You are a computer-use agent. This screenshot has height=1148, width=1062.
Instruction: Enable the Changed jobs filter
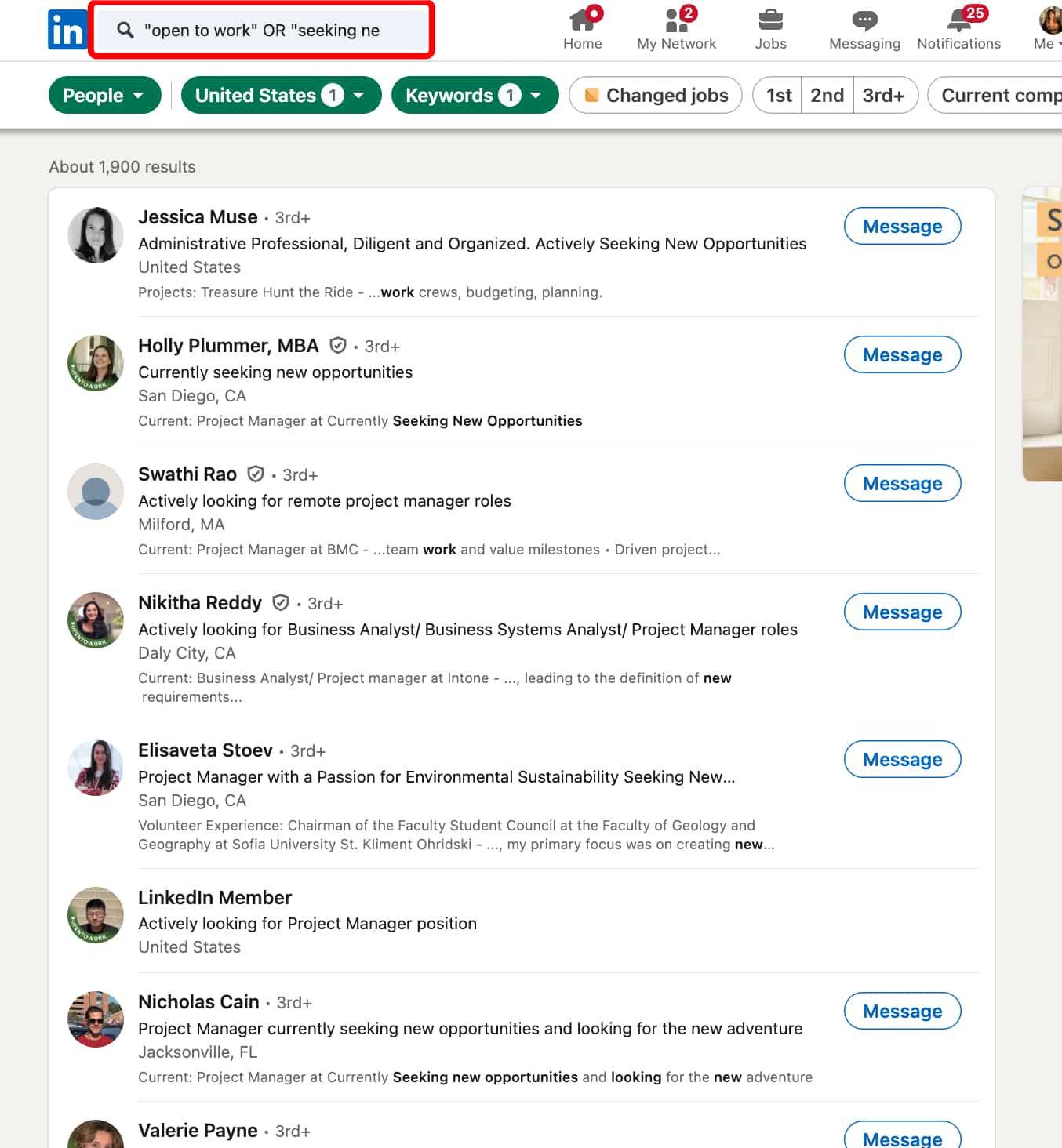click(655, 95)
